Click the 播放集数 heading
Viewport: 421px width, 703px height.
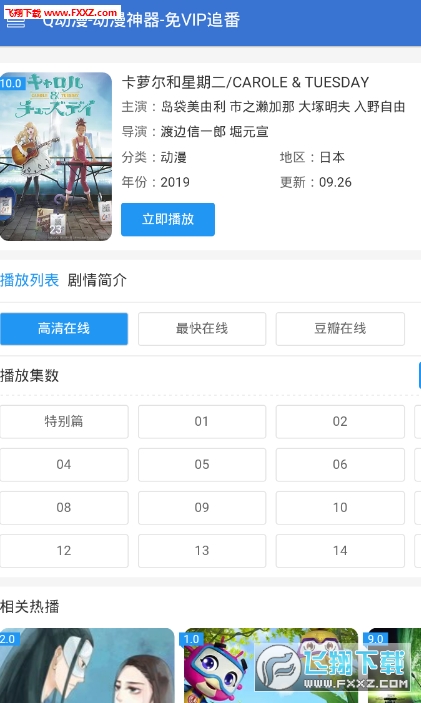click(30, 375)
